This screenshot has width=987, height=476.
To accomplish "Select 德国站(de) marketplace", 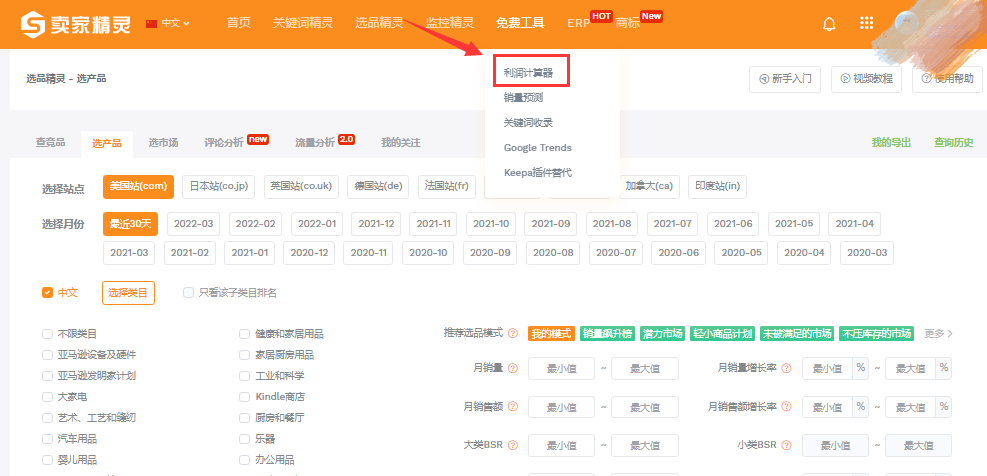I will [x=378, y=187].
